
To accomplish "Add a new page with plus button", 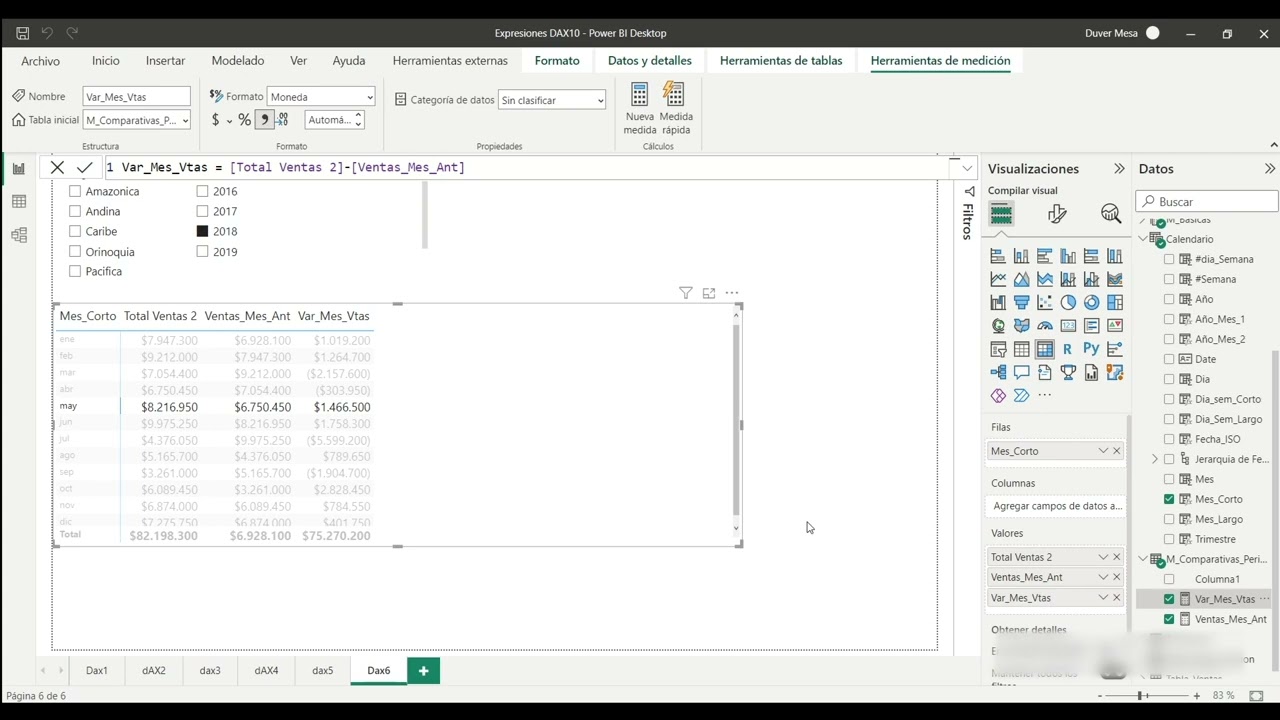I will 423,671.
